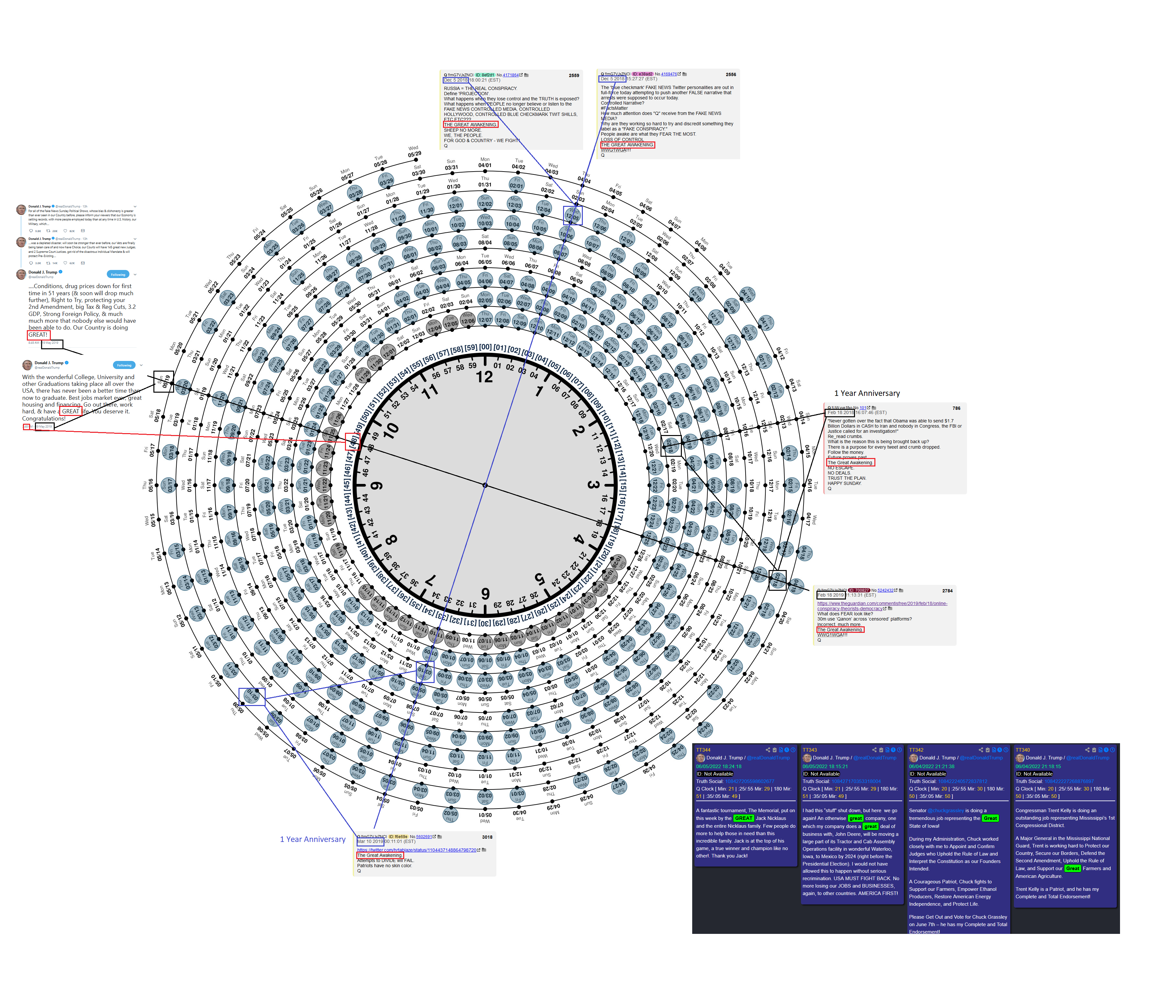Click the like heart showing 82K
1176x1008 pixels.
click(65, 231)
